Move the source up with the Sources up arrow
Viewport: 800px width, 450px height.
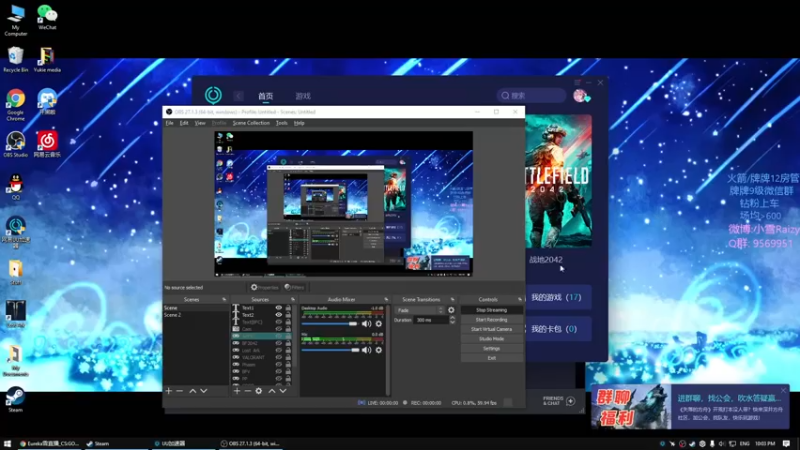(272, 391)
